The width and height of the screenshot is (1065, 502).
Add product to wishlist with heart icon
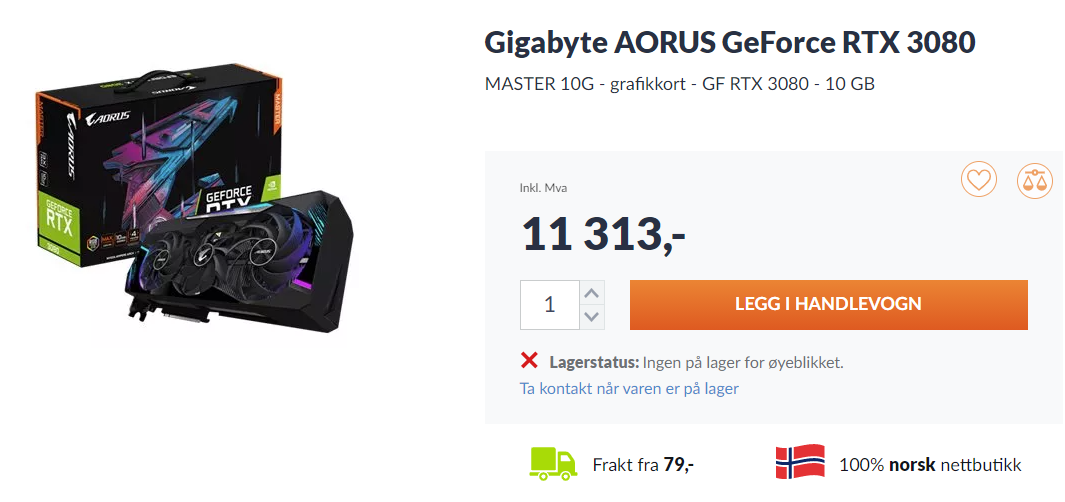978,181
